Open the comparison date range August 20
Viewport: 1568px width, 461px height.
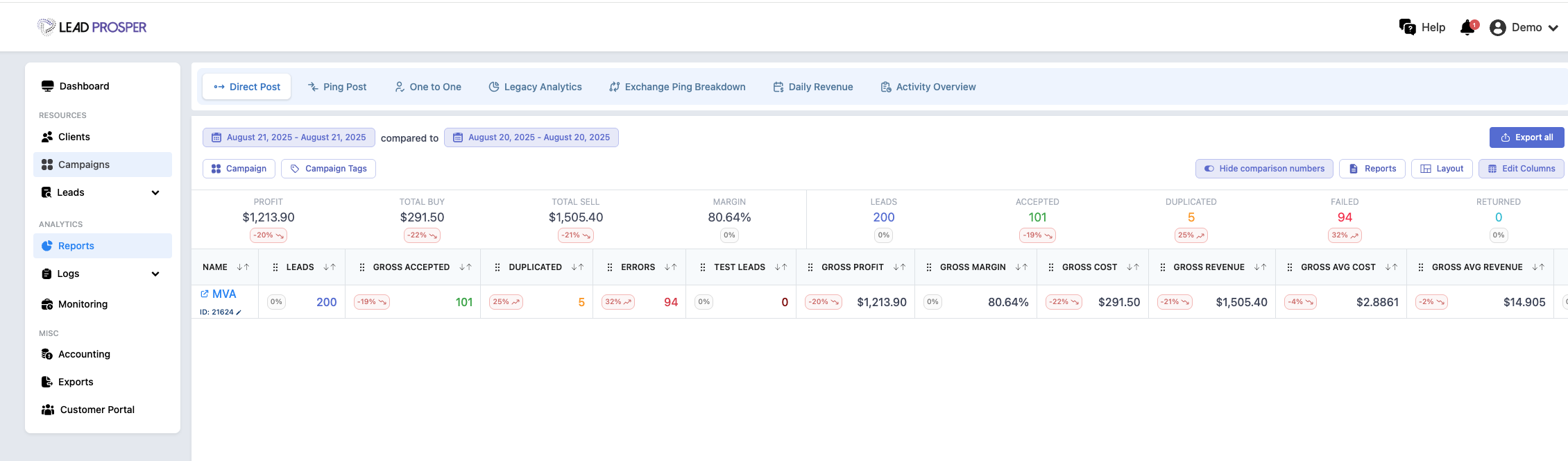click(531, 137)
